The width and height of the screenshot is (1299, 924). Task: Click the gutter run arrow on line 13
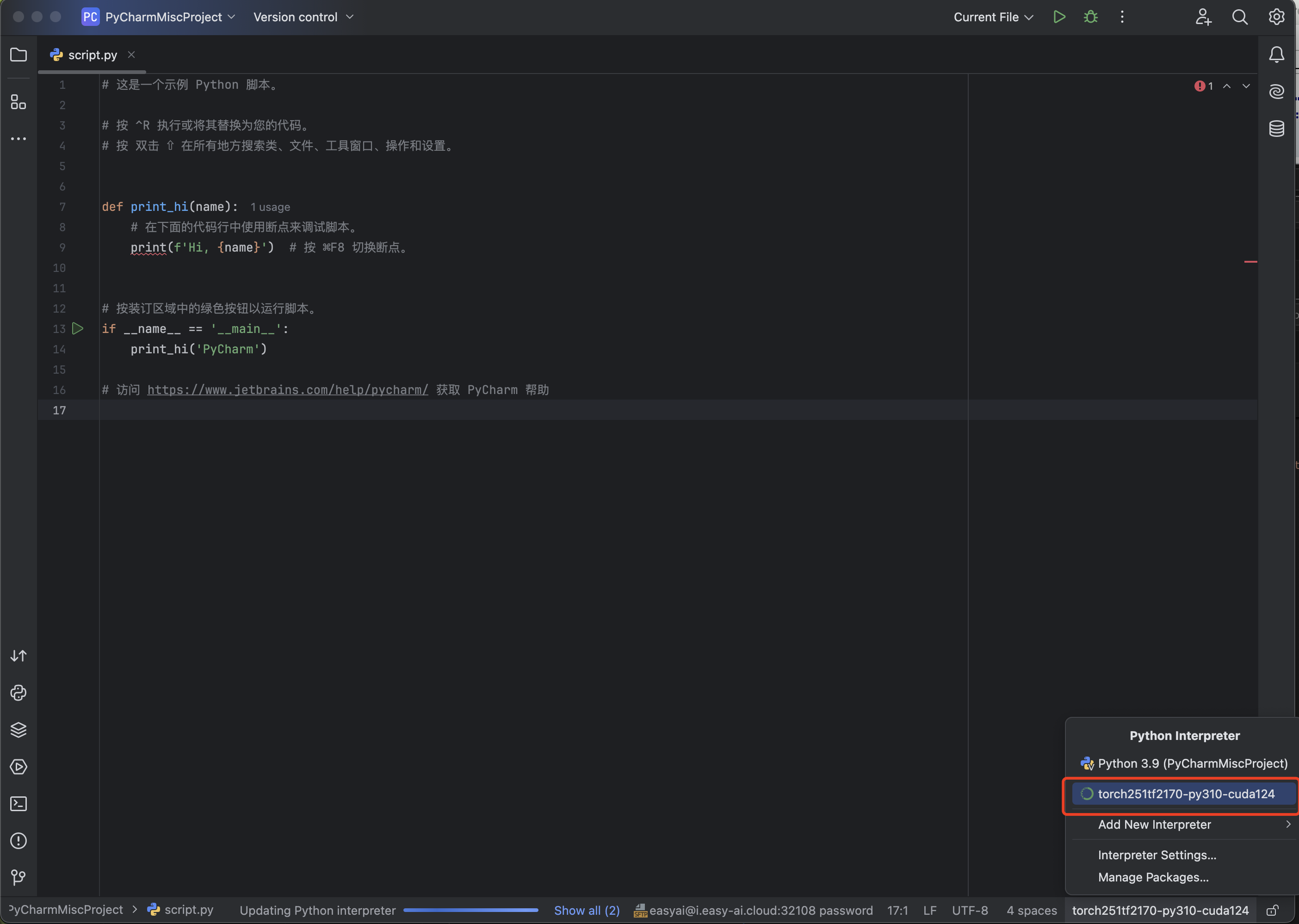(78, 329)
